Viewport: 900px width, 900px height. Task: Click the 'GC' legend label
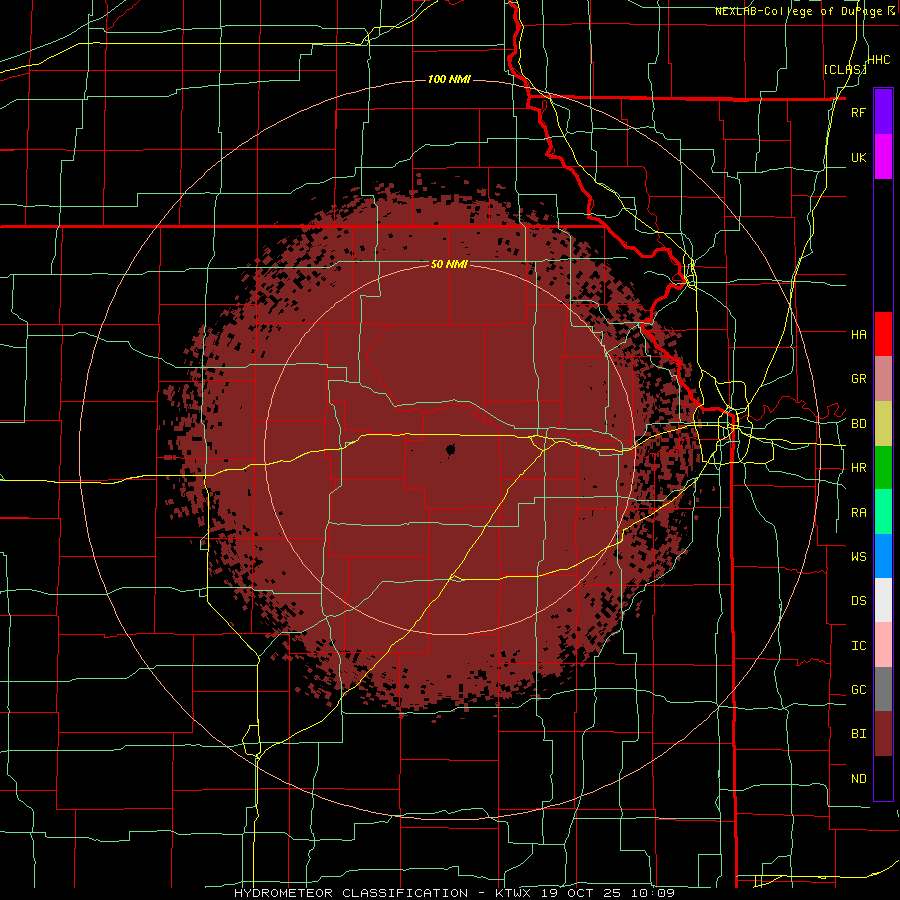tap(858, 690)
